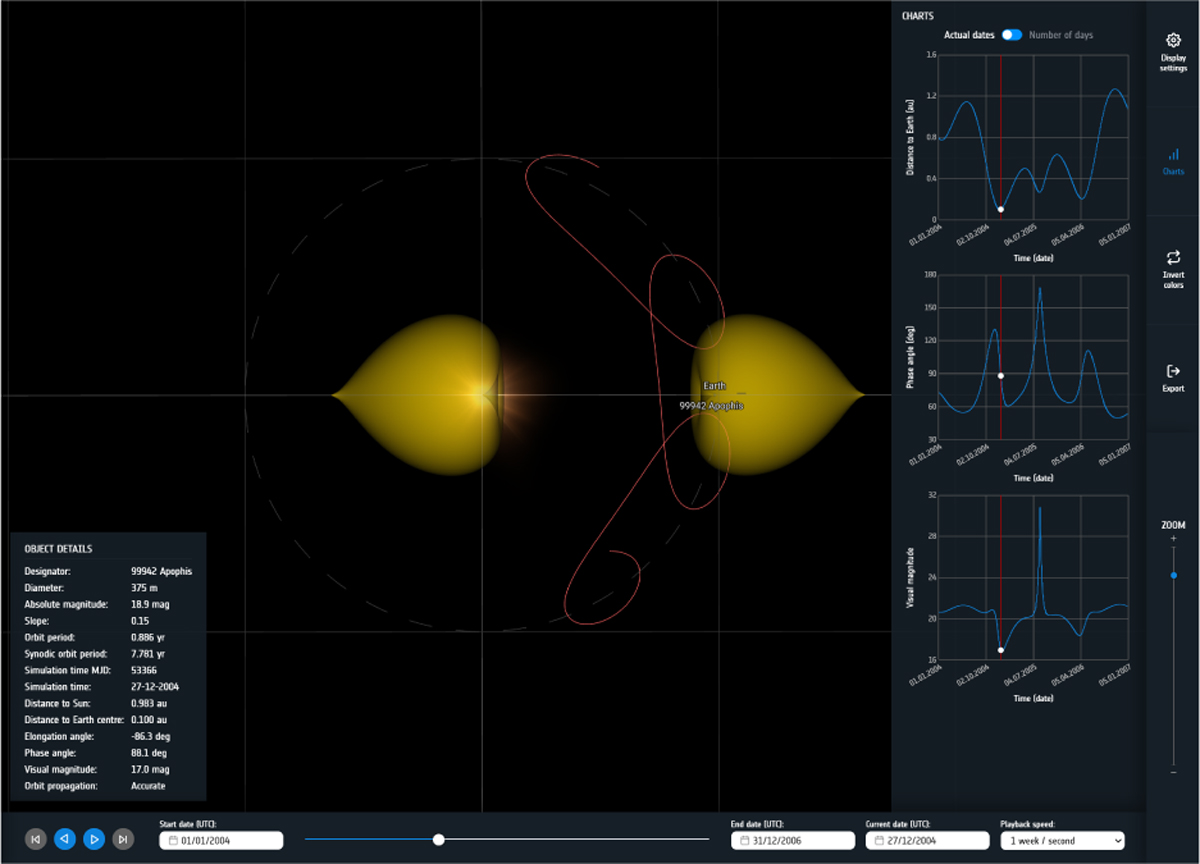This screenshot has width=1200, height=864.
Task: Open the End date picker field
Action: coord(793,841)
